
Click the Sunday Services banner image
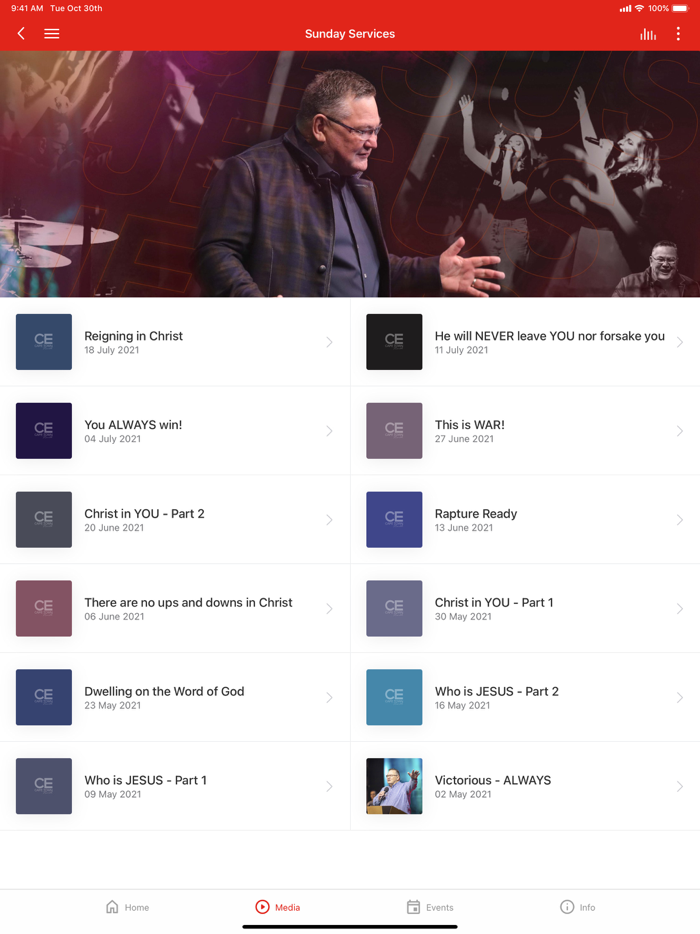coord(350,174)
